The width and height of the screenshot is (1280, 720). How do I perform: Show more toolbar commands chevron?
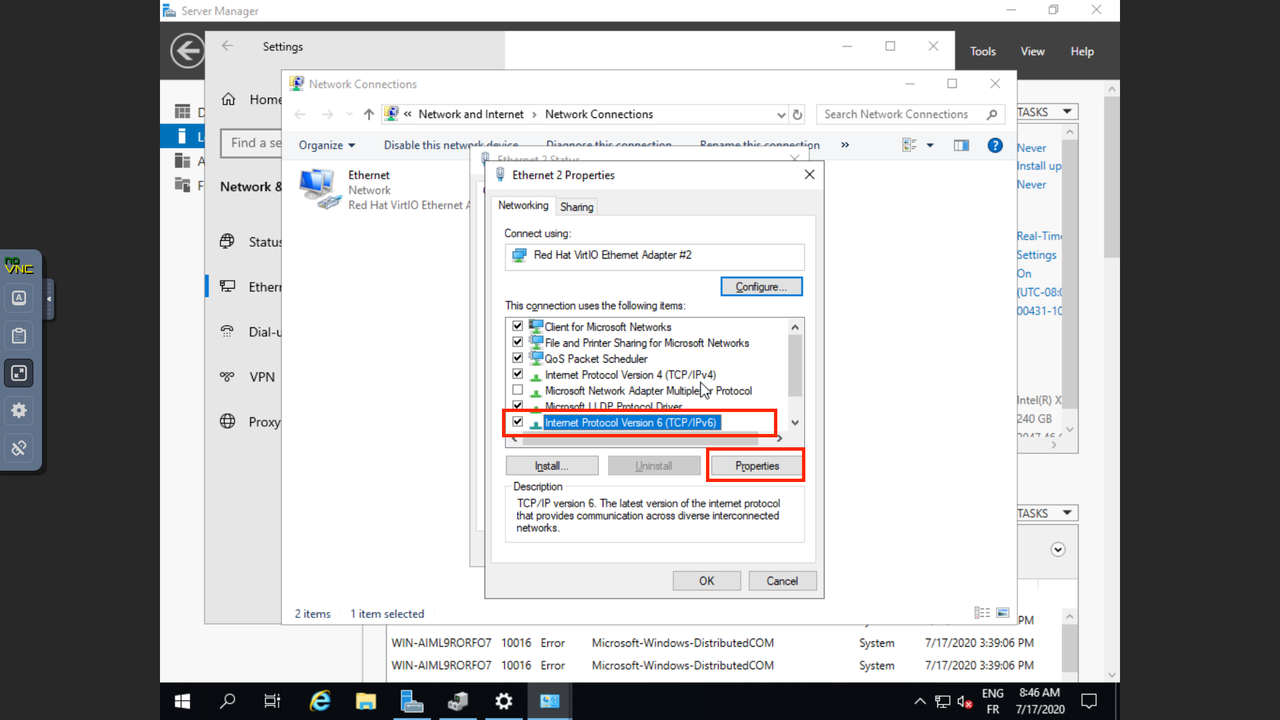pyautogui.click(x=845, y=145)
